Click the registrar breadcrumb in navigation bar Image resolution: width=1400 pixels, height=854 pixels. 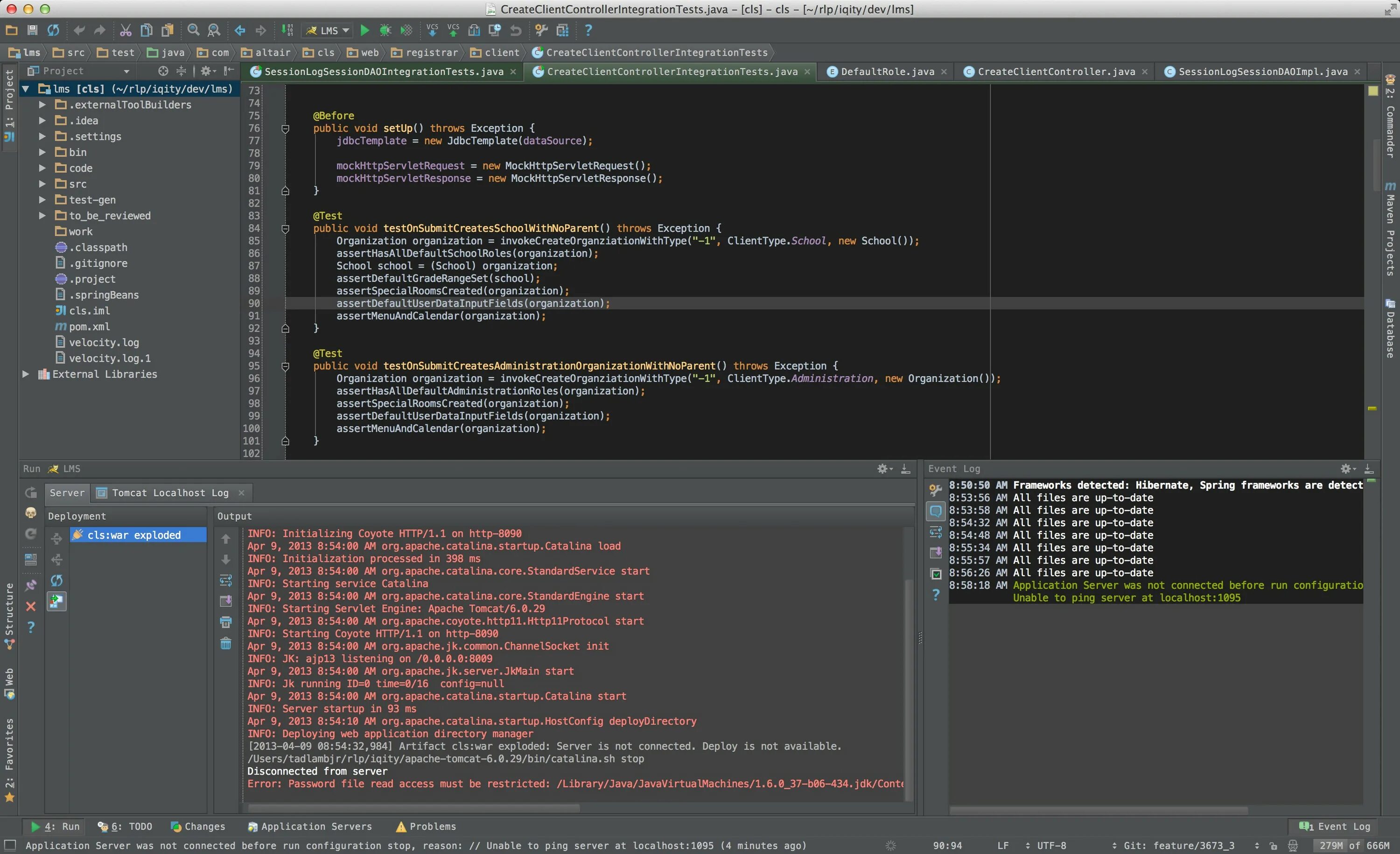click(431, 52)
